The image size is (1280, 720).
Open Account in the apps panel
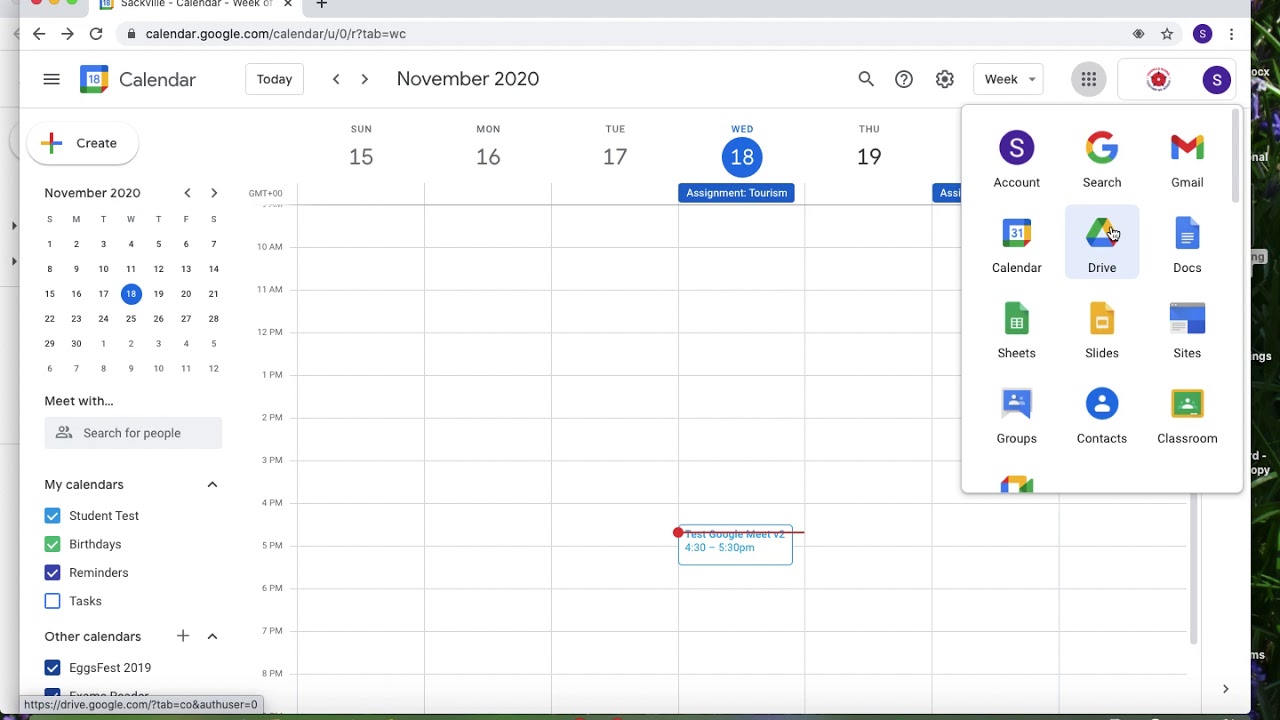point(1017,160)
